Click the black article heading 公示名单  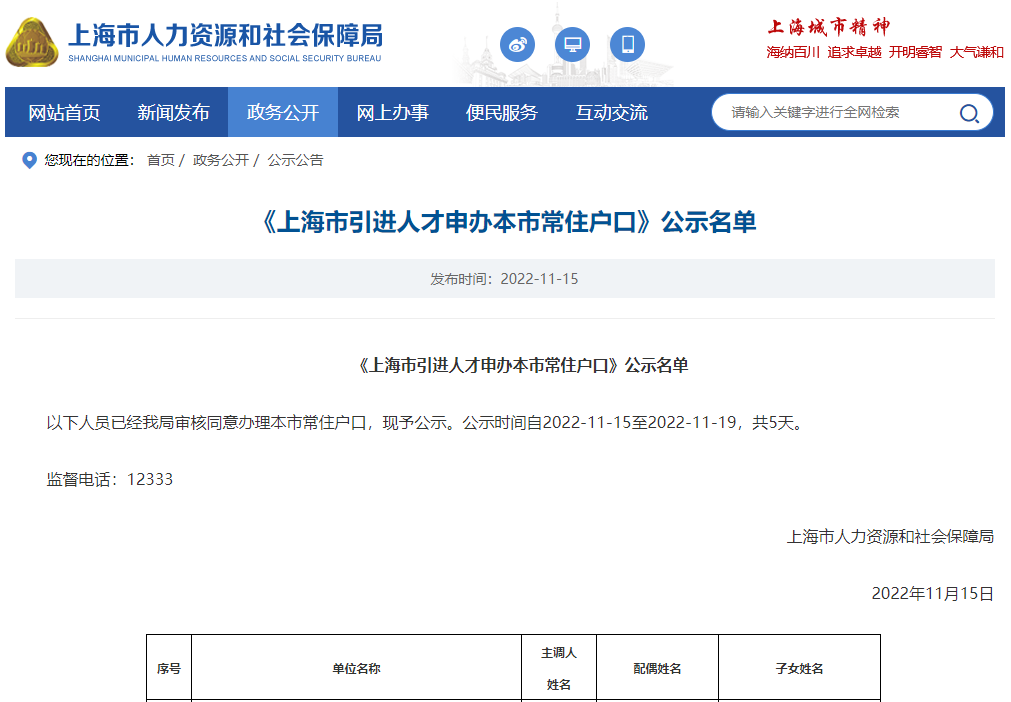point(521,366)
